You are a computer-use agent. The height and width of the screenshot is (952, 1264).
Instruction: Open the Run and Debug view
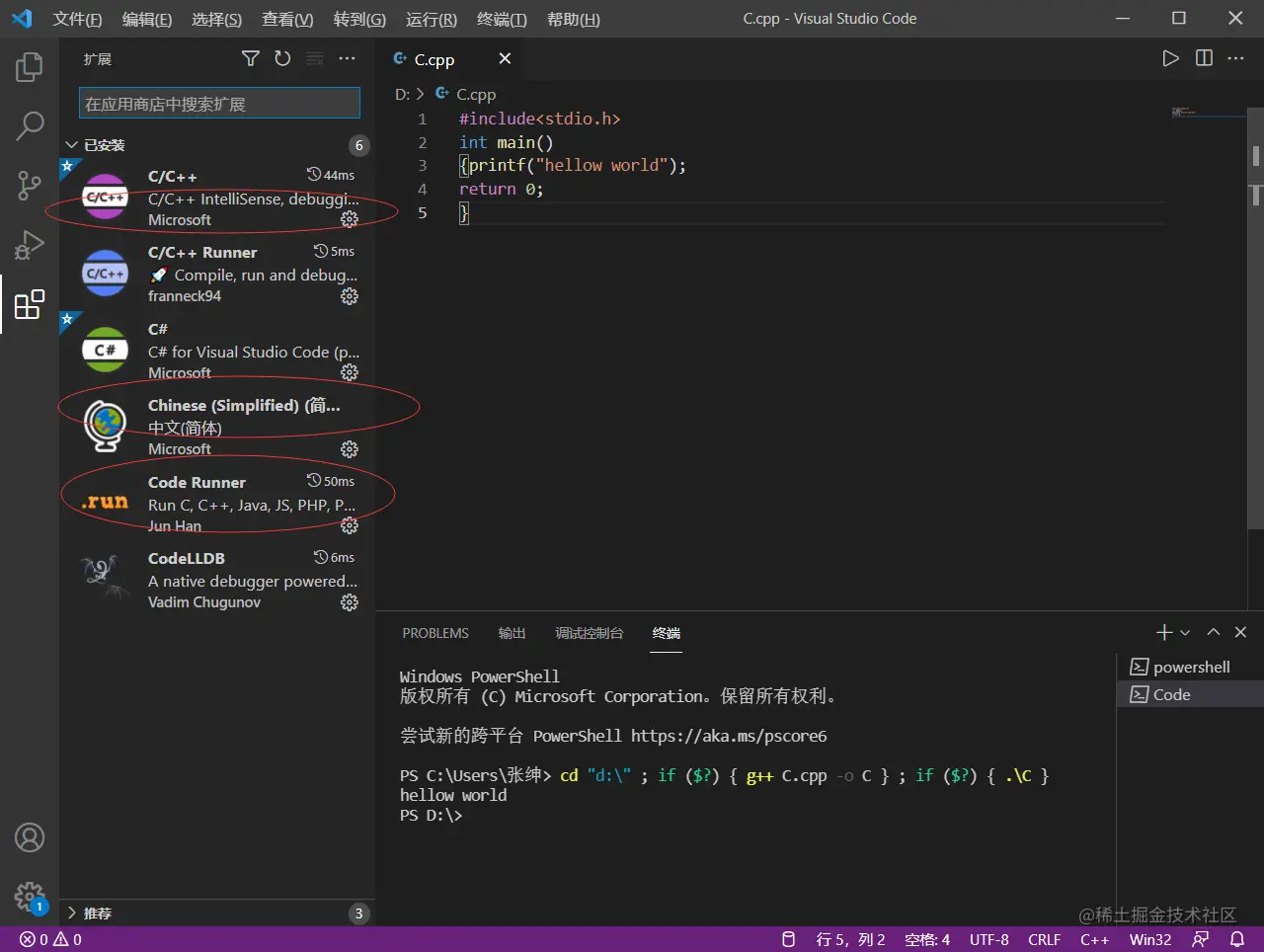pos(30,244)
